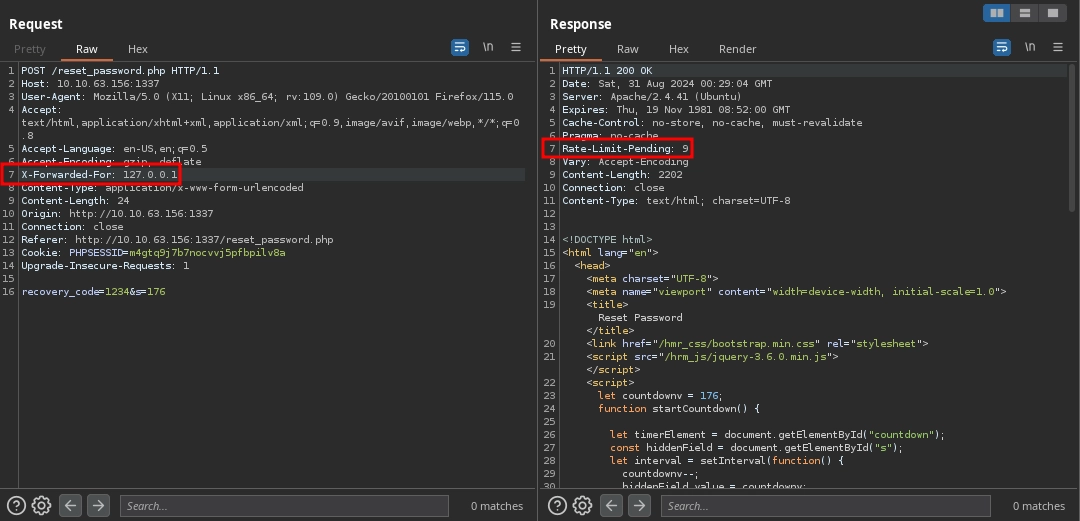Open search settings gear in Response panel
The width and height of the screenshot is (1080, 521).
click(x=582, y=506)
